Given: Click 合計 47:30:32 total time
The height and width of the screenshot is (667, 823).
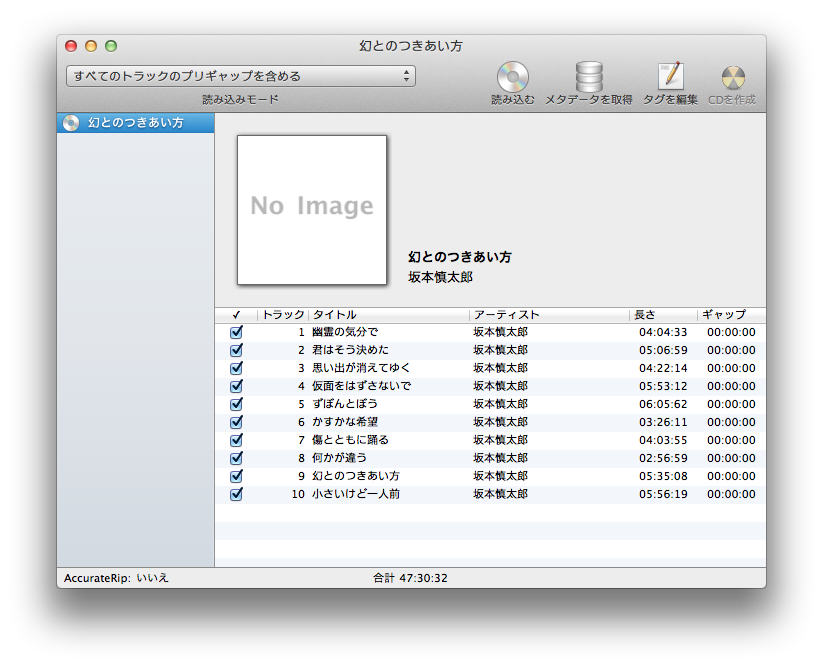Looking at the screenshot, I should click(410, 578).
